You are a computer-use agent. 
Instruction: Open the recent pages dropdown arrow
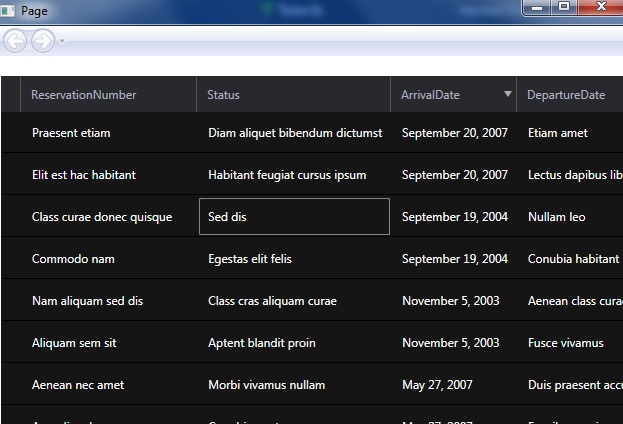pyautogui.click(x=62, y=41)
